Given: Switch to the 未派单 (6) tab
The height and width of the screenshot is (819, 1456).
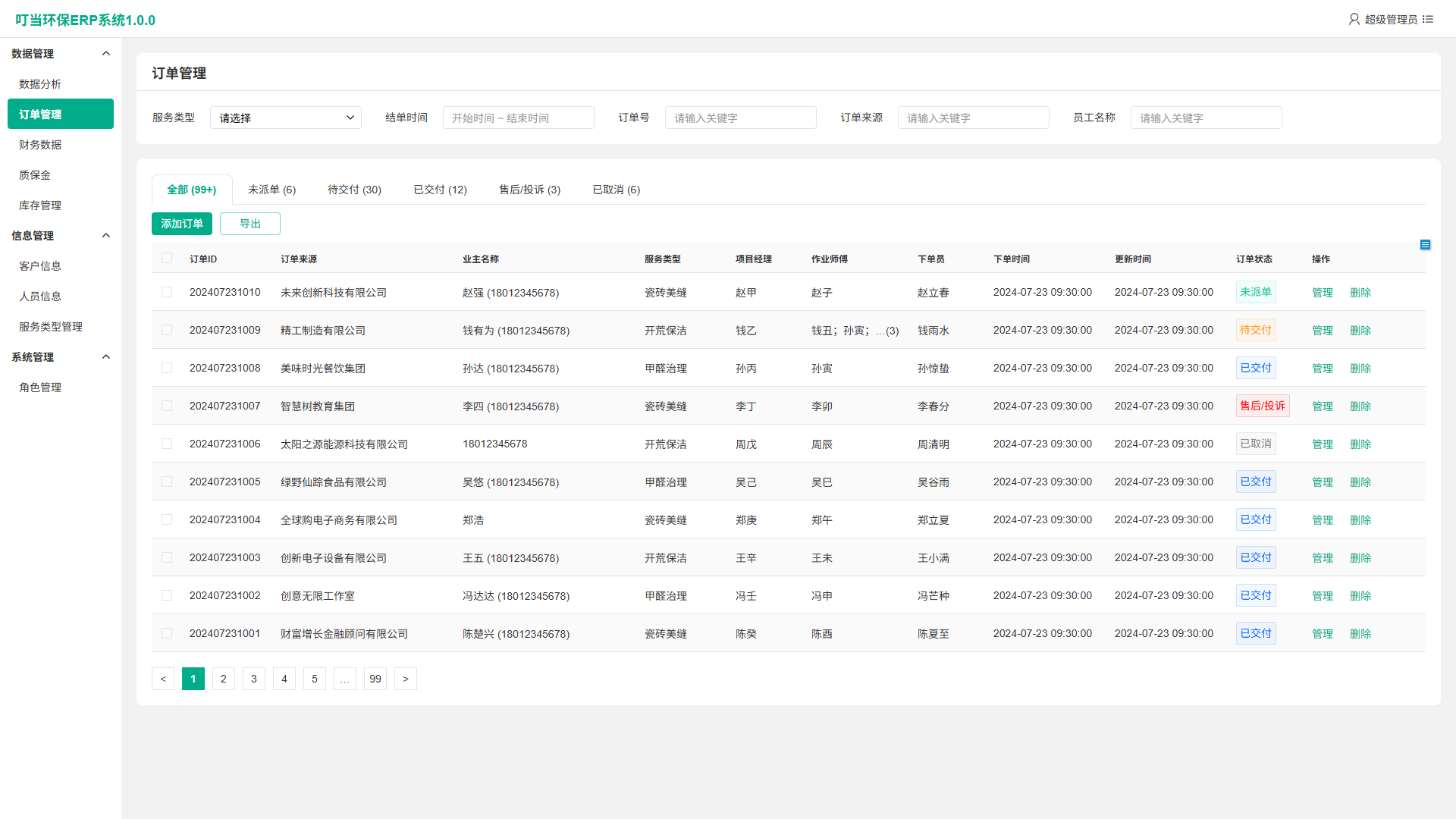Looking at the screenshot, I should (272, 190).
